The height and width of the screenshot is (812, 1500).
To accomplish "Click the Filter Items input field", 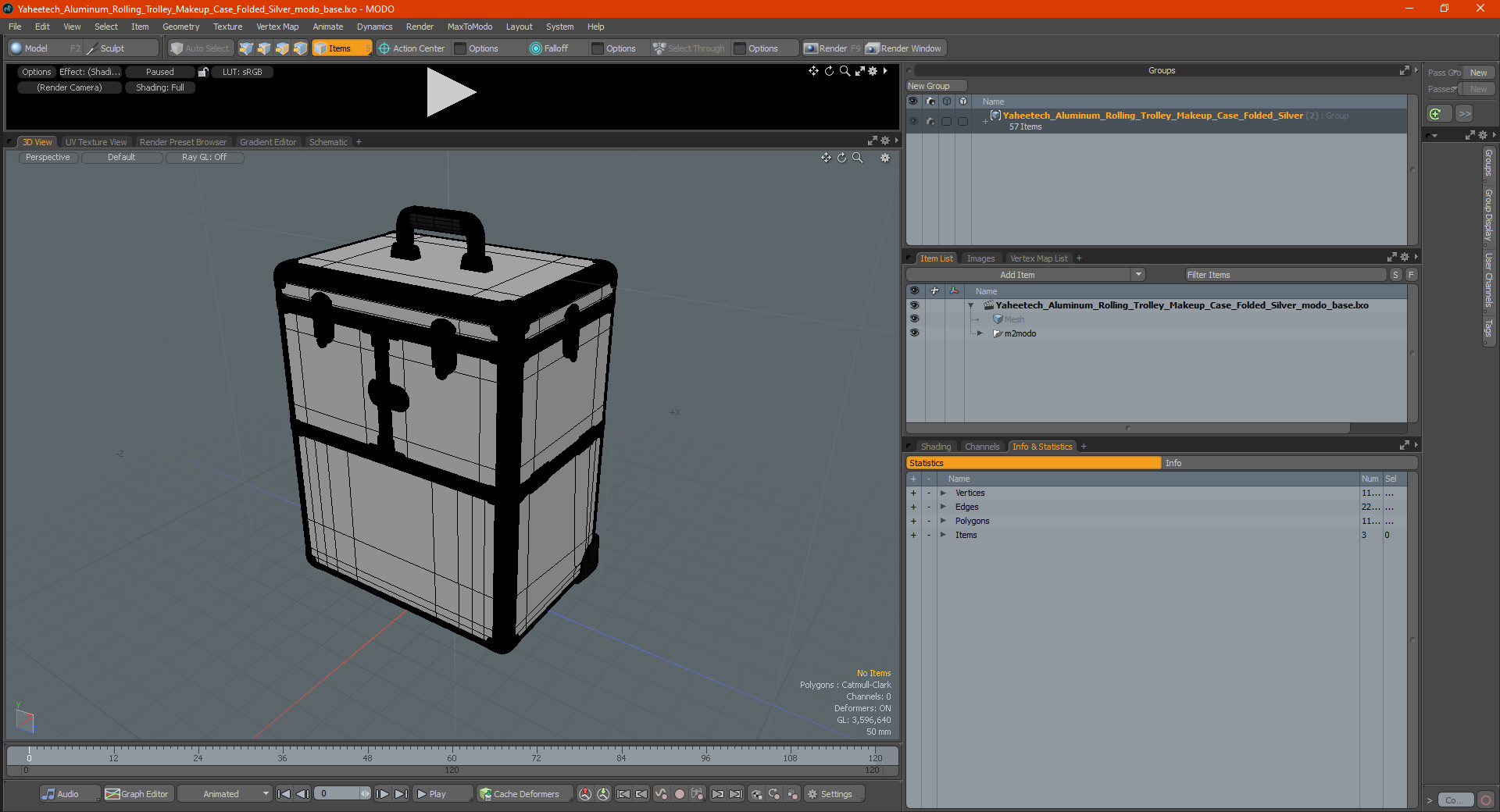I will pos(1285,275).
